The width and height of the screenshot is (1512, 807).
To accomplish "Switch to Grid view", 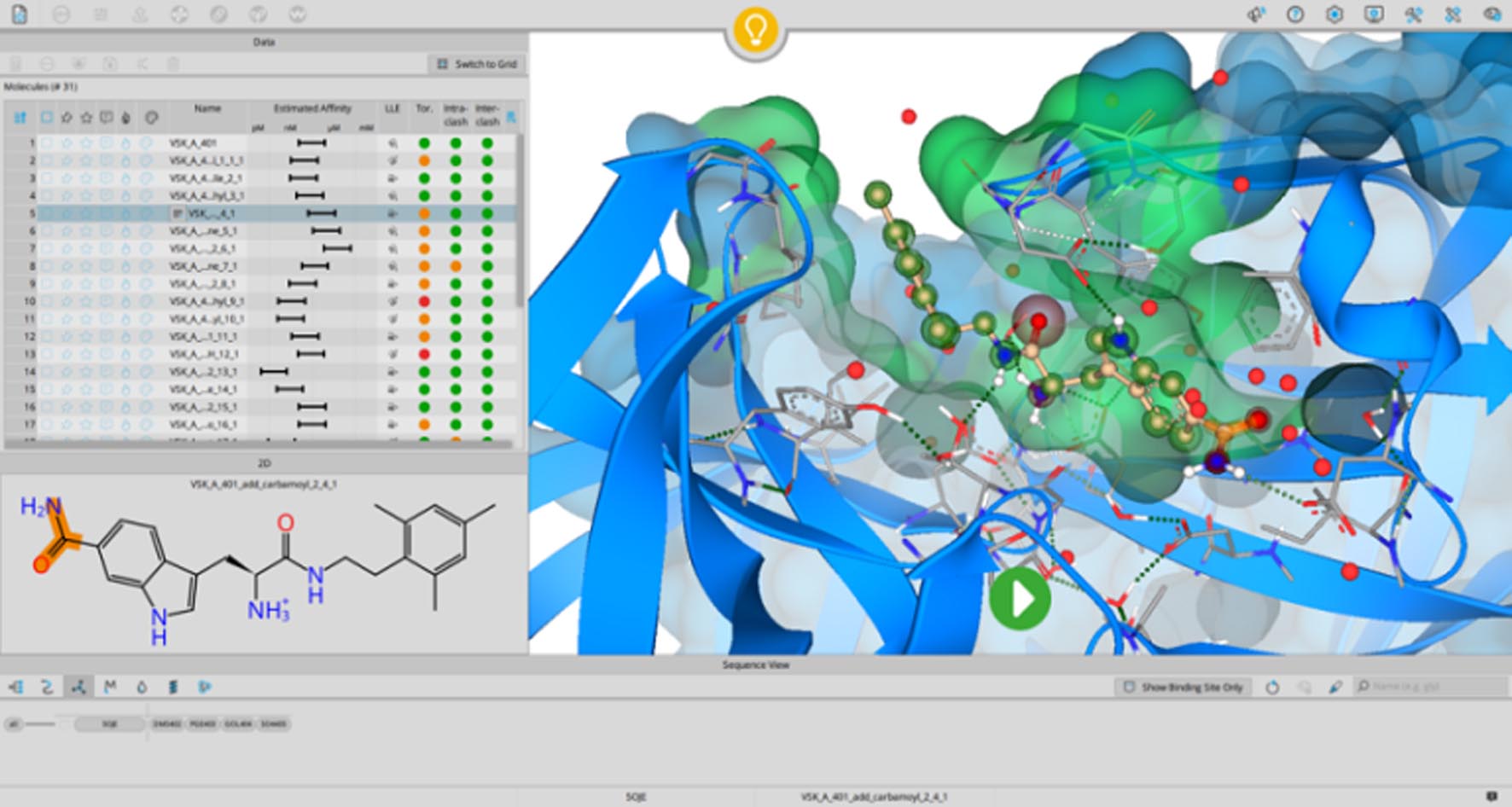I will [477, 64].
